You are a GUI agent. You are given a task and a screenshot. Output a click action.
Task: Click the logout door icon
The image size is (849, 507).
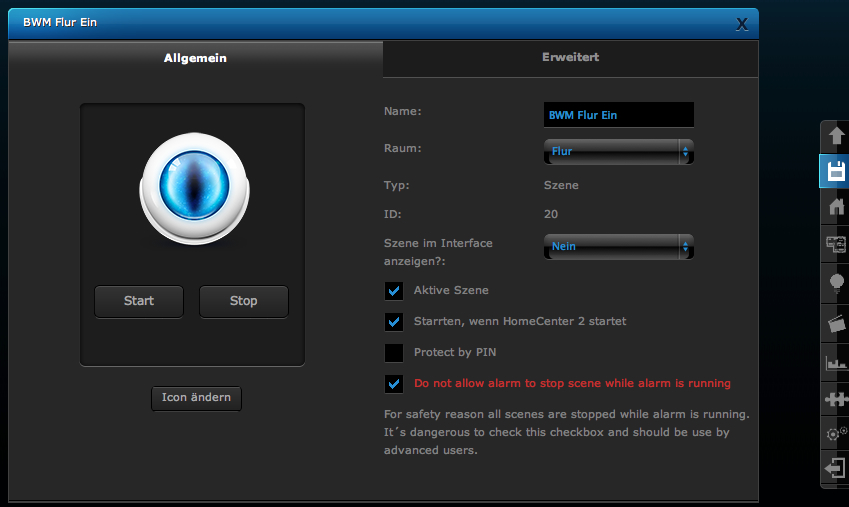[x=834, y=468]
